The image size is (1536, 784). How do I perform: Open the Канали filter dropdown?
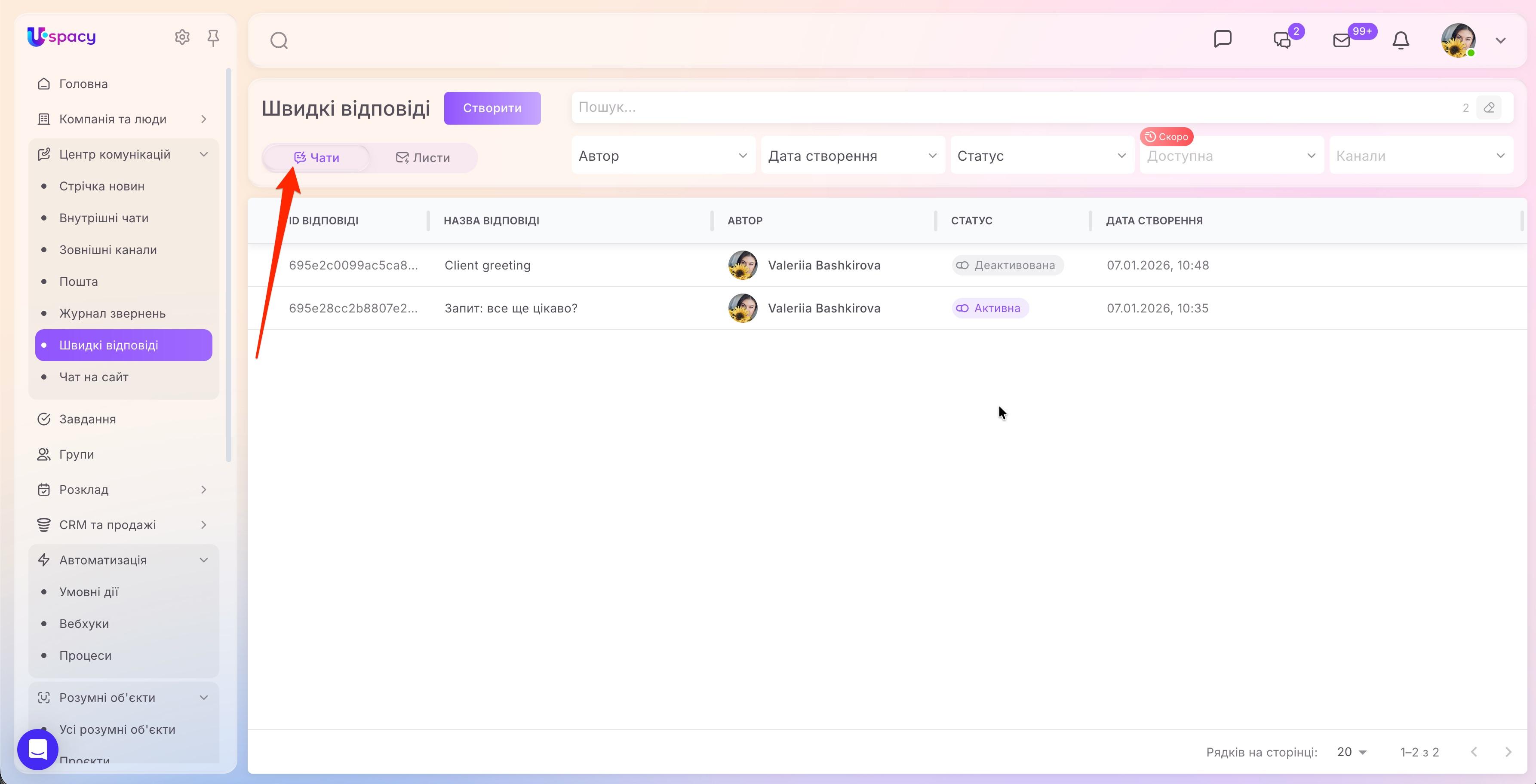1422,156
